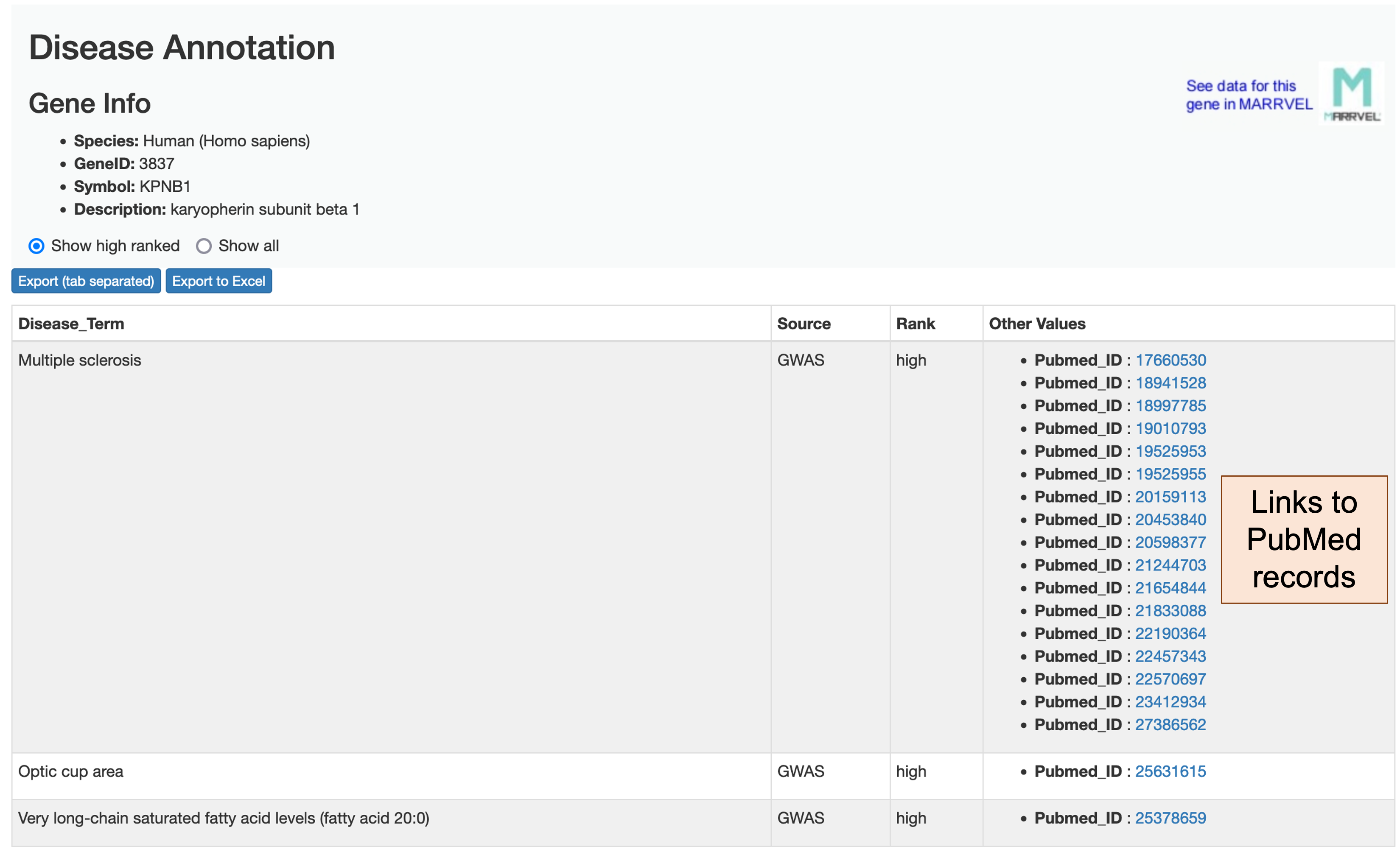Image resolution: width=1400 pixels, height=855 pixels.
Task: Open PubMed record 21244703
Action: point(1170,564)
